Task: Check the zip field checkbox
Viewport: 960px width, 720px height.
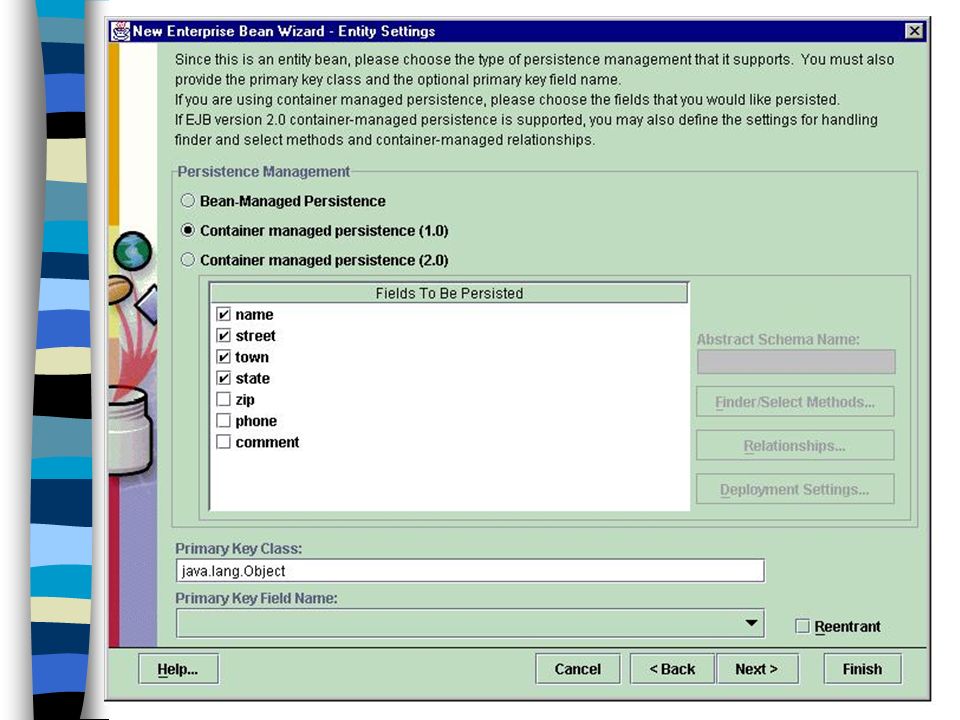Action: pos(223,399)
